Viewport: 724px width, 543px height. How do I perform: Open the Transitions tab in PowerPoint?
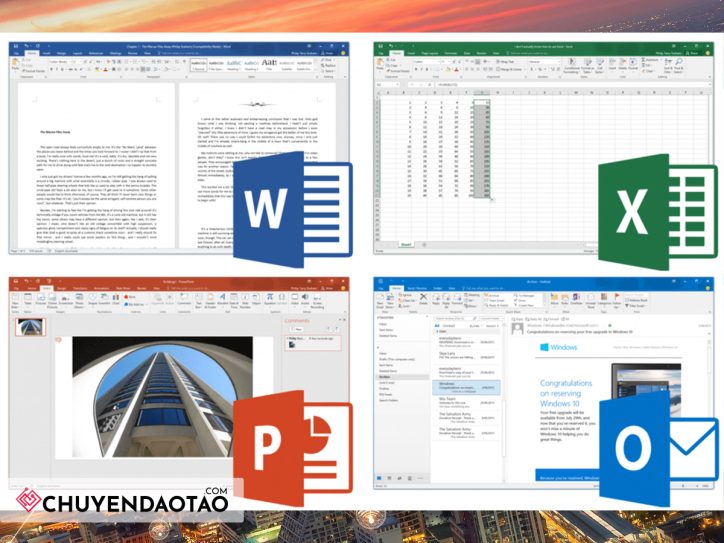(80, 288)
